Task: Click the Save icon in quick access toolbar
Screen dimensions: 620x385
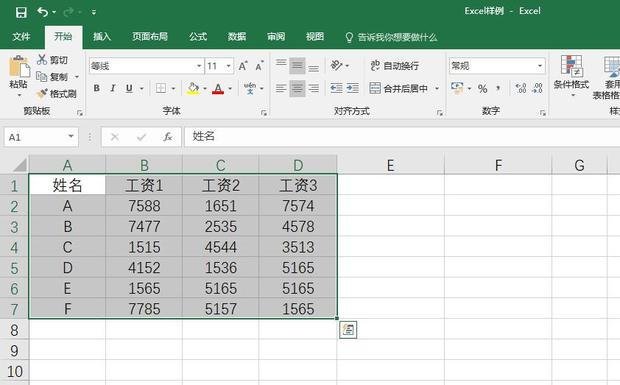Action: (x=21, y=12)
